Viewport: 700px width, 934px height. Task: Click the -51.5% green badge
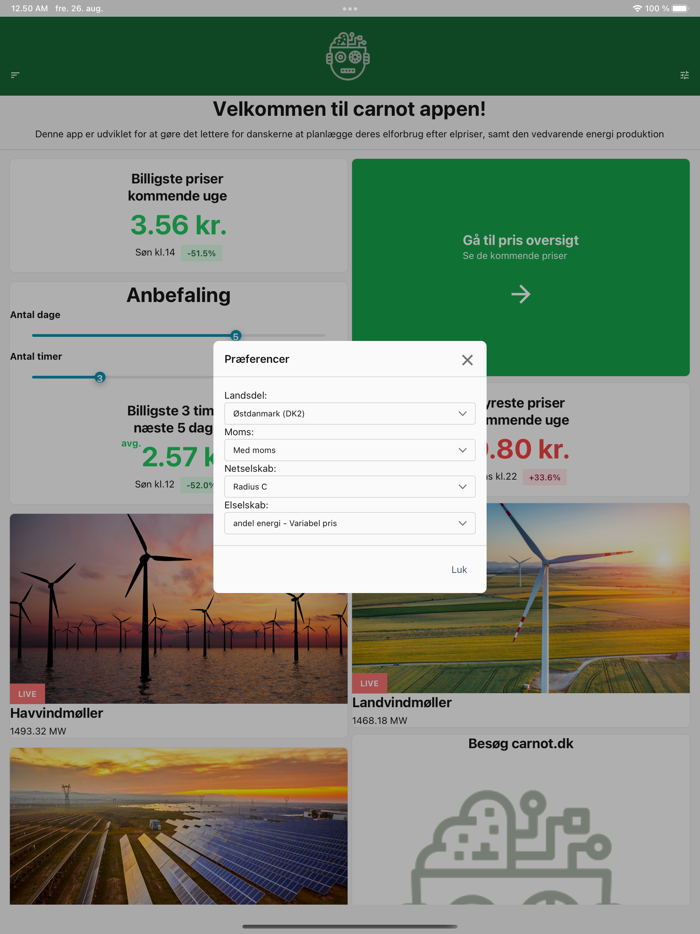[201, 253]
